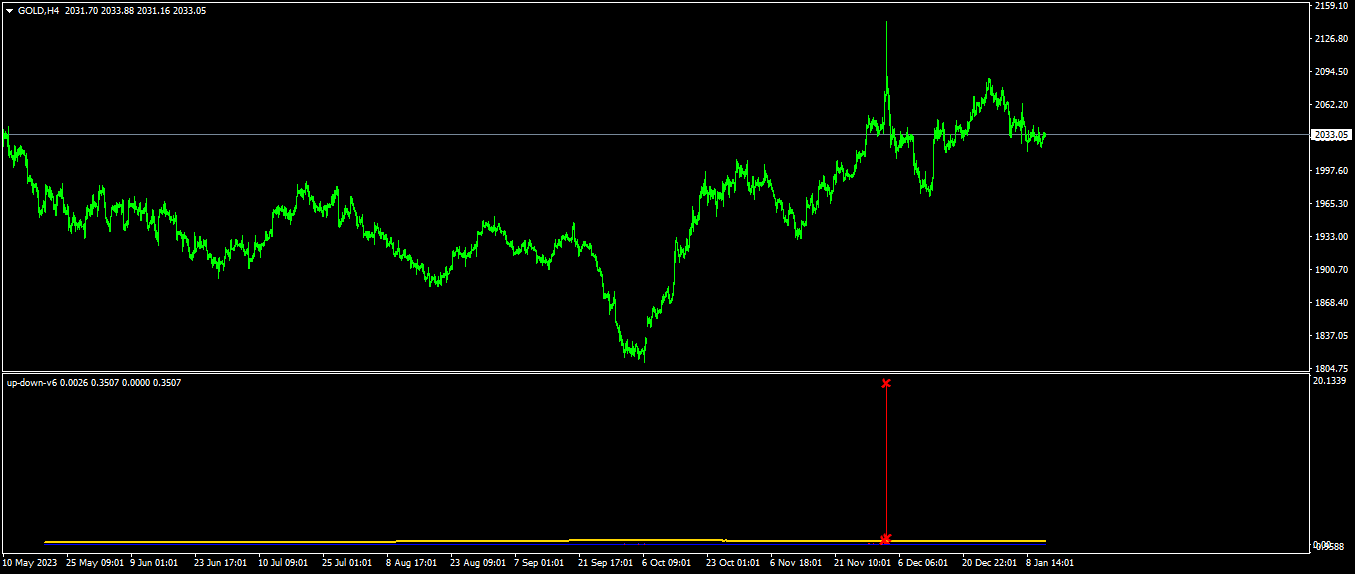This screenshot has height=574, width=1355.
Task: Click the upper red X indicator marker
Action: point(886,383)
